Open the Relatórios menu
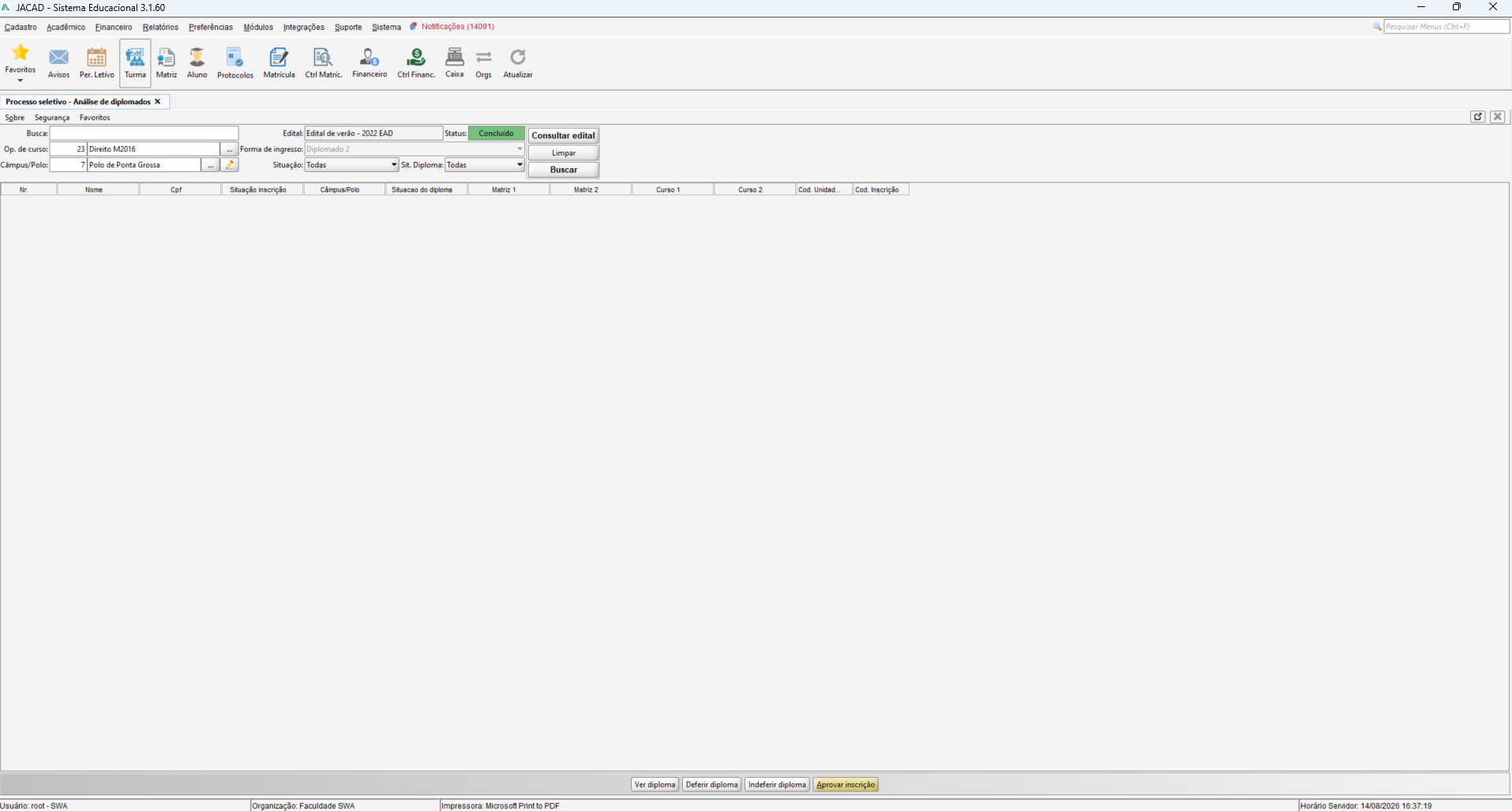The image size is (1512, 811). click(160, 27)
